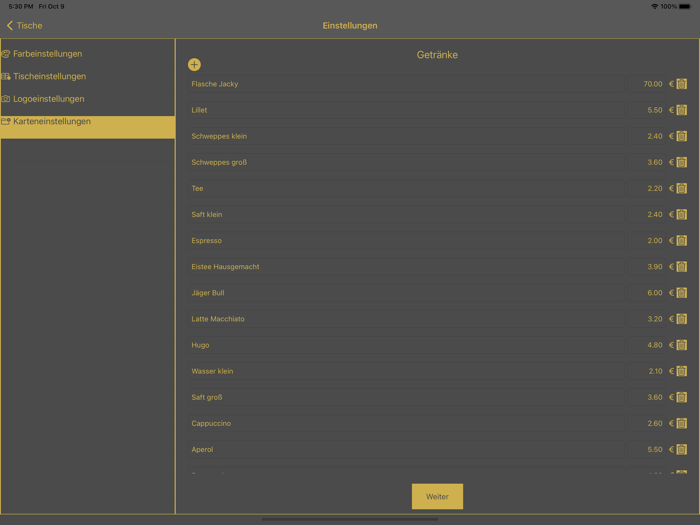This screenshot has height=525, width=700.
Task: Add a new drink with plus icon
Action: pos(194,65)
